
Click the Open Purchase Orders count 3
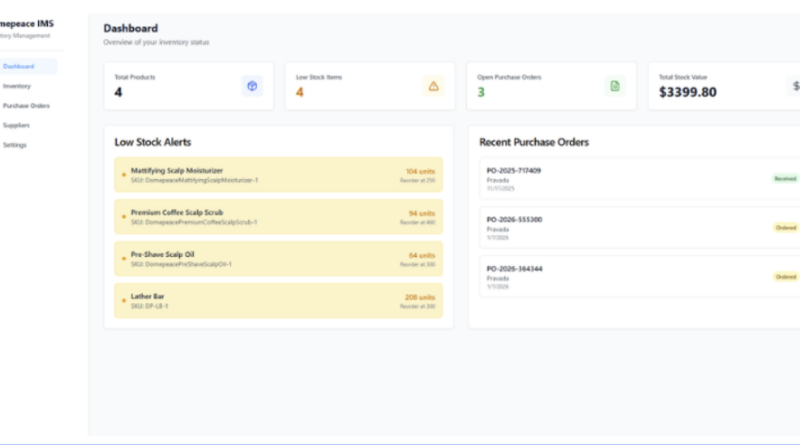[x=481, y=92]
